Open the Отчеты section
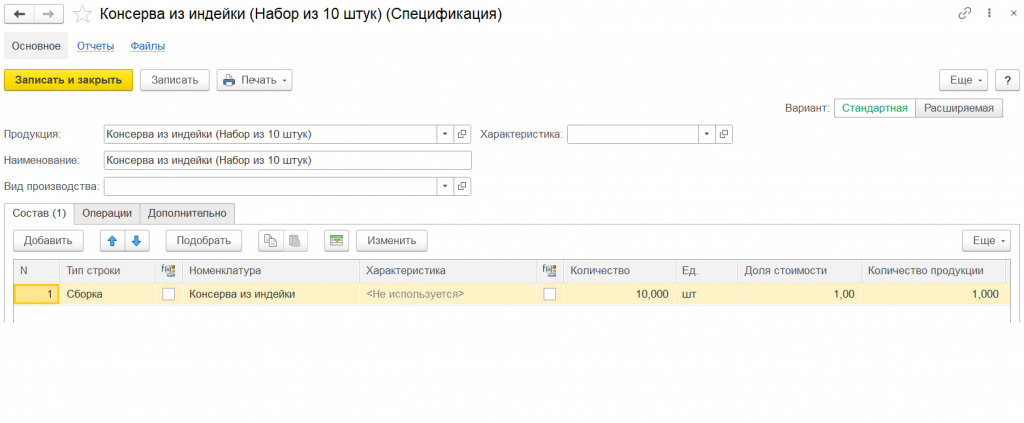1024x423 pixels. coord(96,46)
